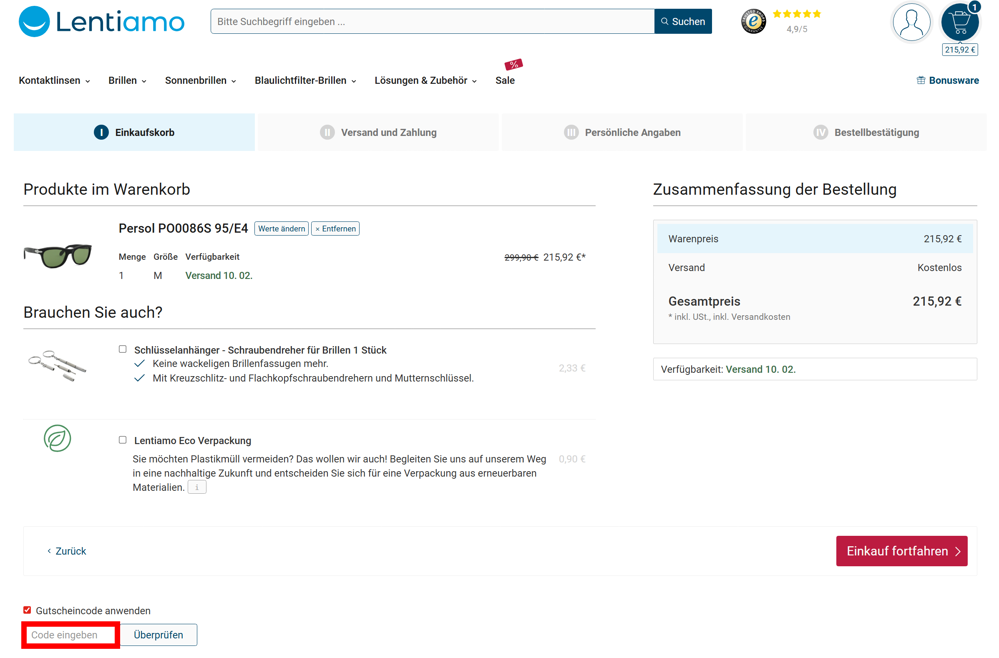999x658 pixels.
Task: Select the Einkaufskorb step tab
Action: coord(134,132)
